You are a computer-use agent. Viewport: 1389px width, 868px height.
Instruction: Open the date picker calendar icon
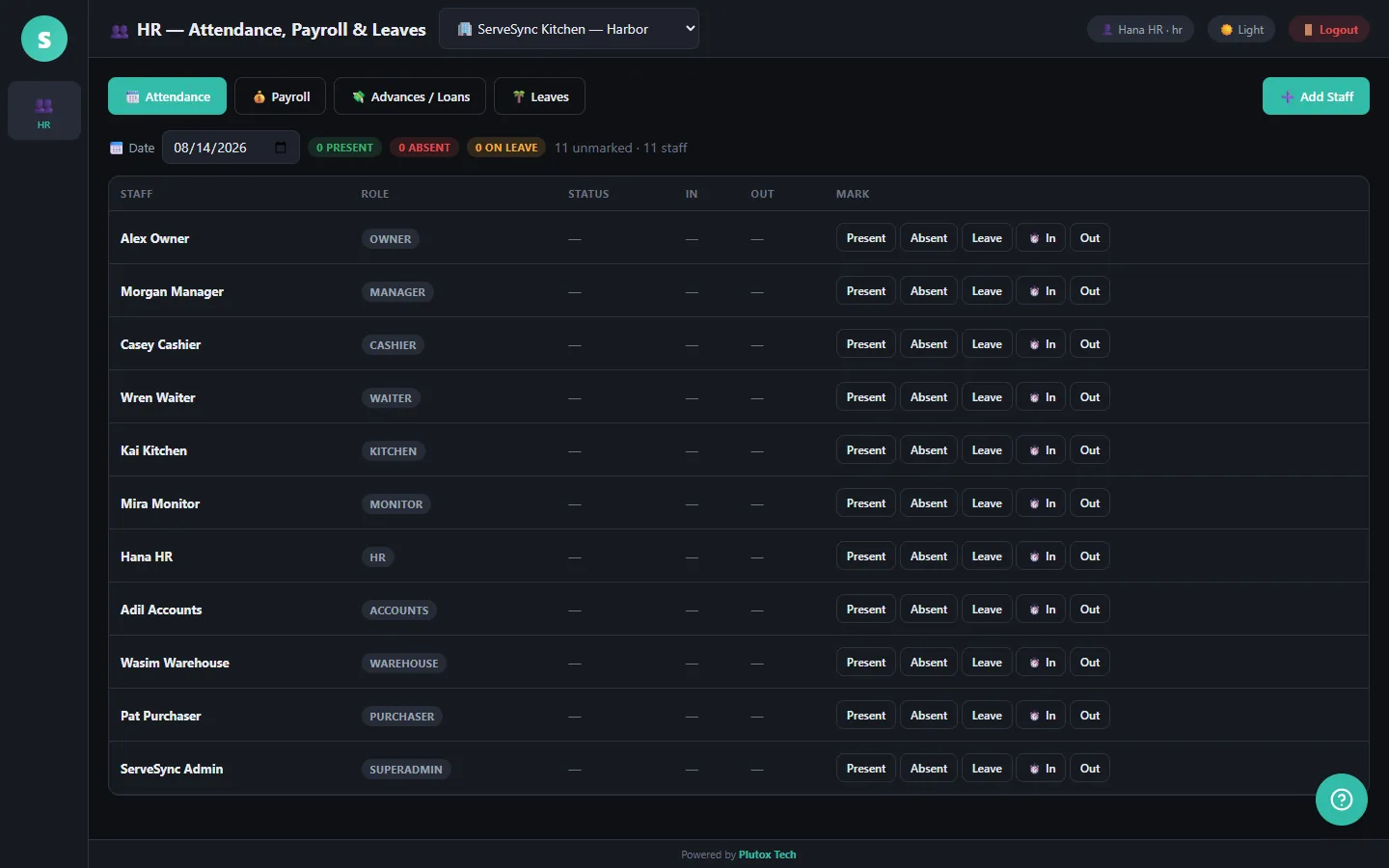(281, 148)
